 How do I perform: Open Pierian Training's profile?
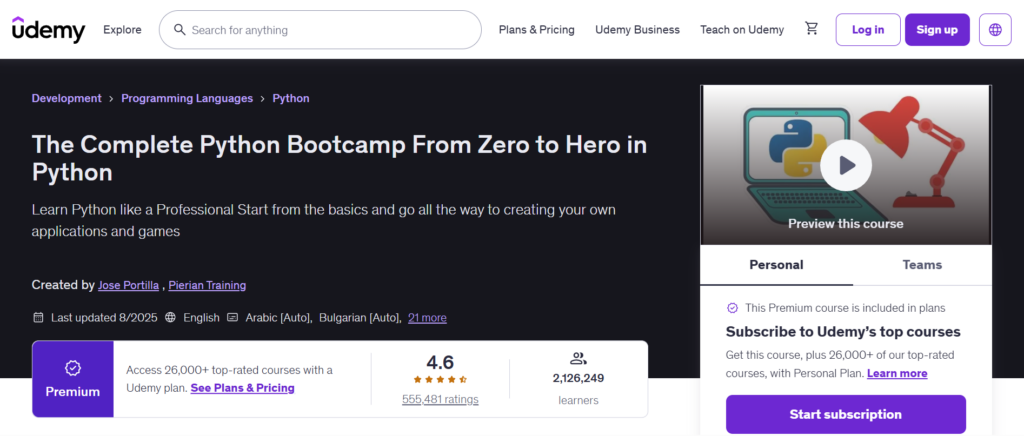click(x=208, y=285)
